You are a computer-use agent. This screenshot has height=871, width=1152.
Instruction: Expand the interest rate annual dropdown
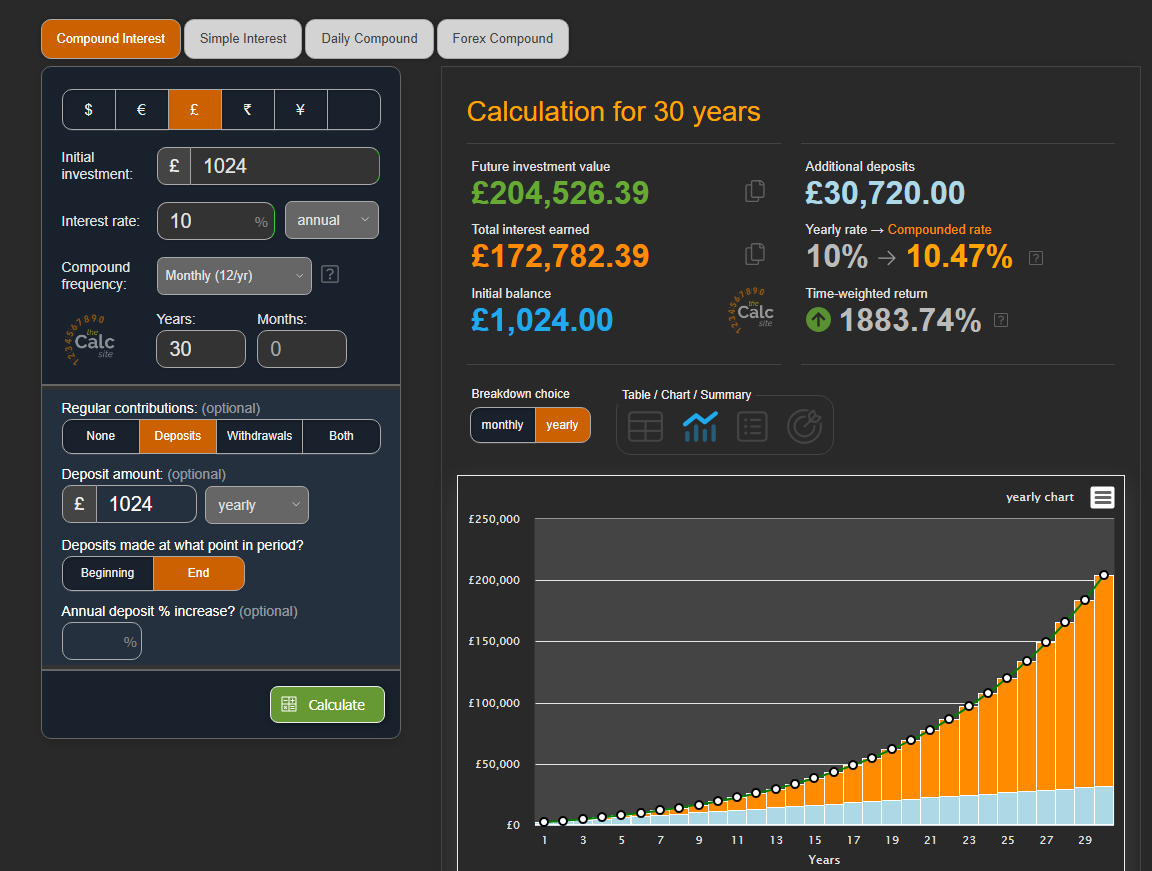pos(331,220)
